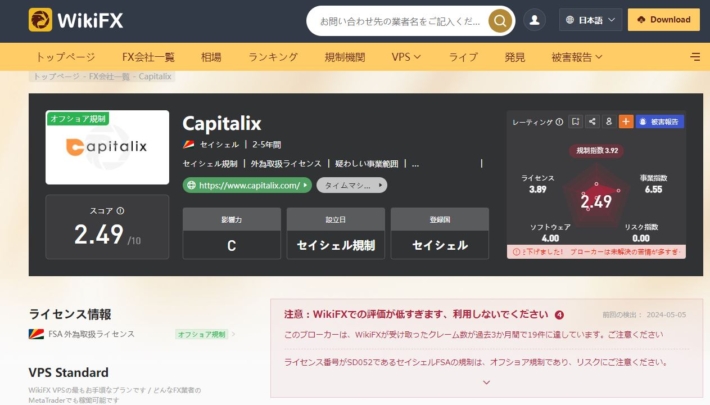Click the red warning banner under rating
Image resolution: width=710 pixels, height=405 pixels.
(x=596, y=251)
